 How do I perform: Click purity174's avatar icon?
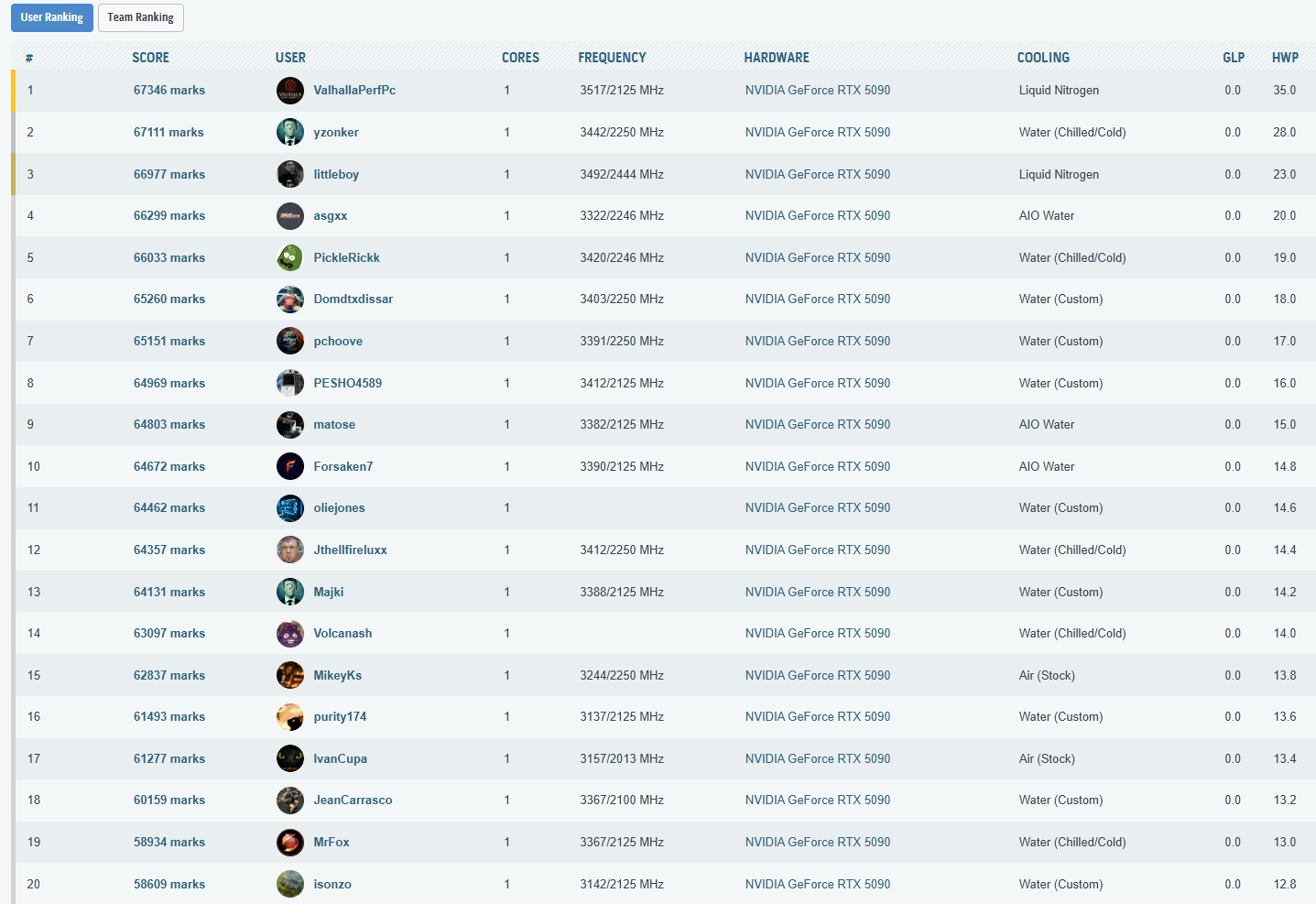point(289,716)
